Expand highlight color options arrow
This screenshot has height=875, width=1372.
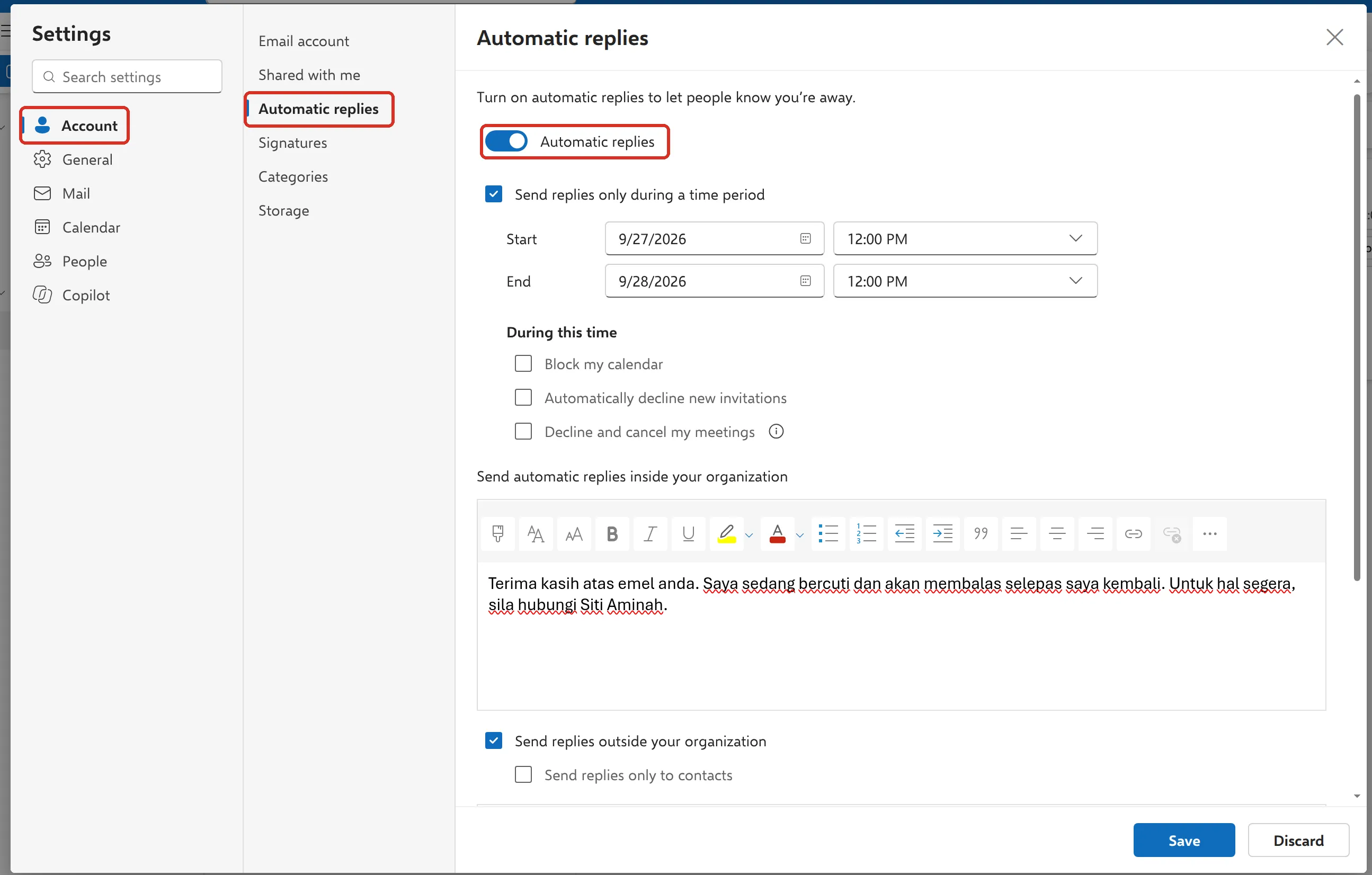749,535
